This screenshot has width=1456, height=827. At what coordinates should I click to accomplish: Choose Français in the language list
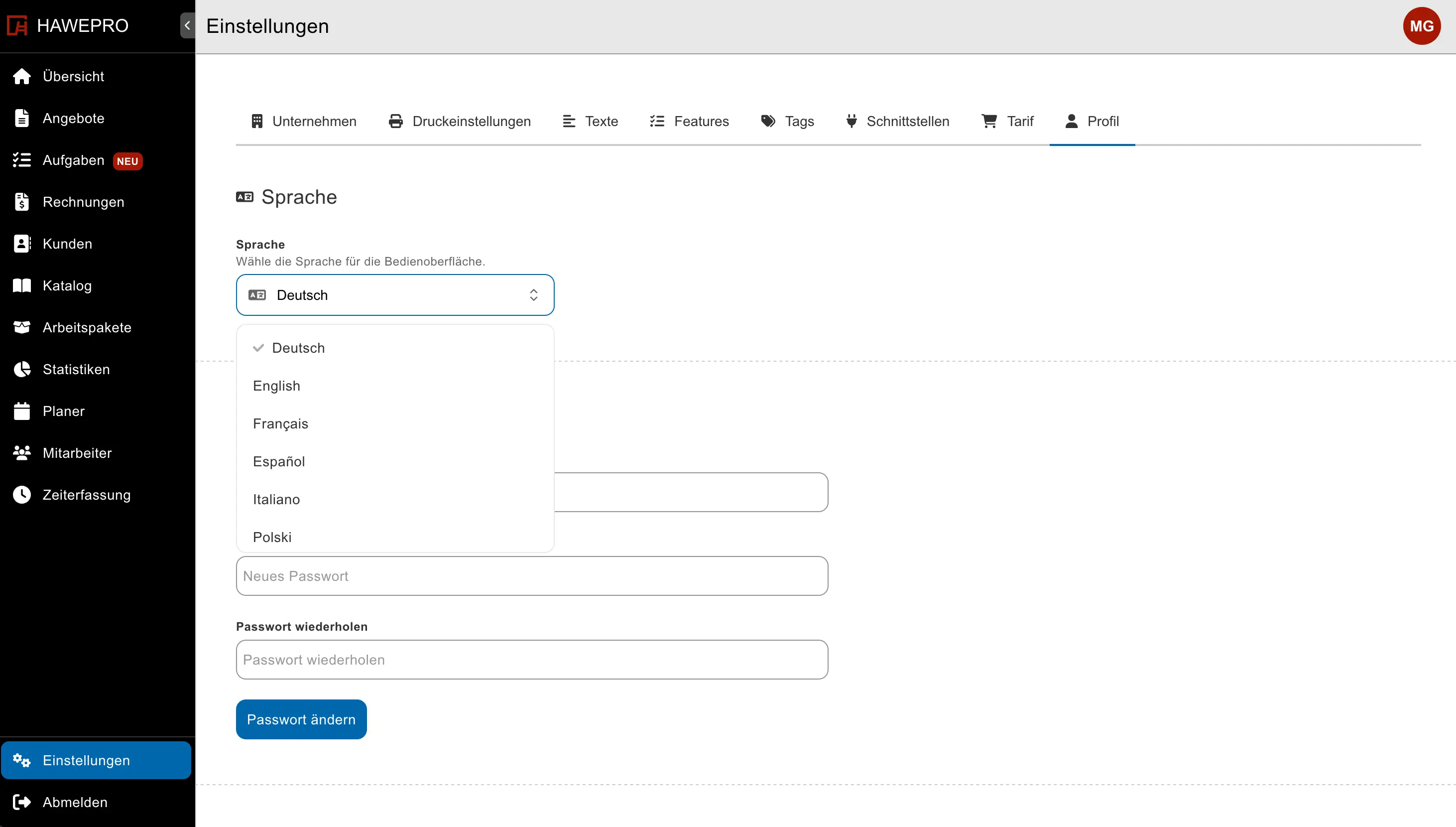tap(395, 424)
